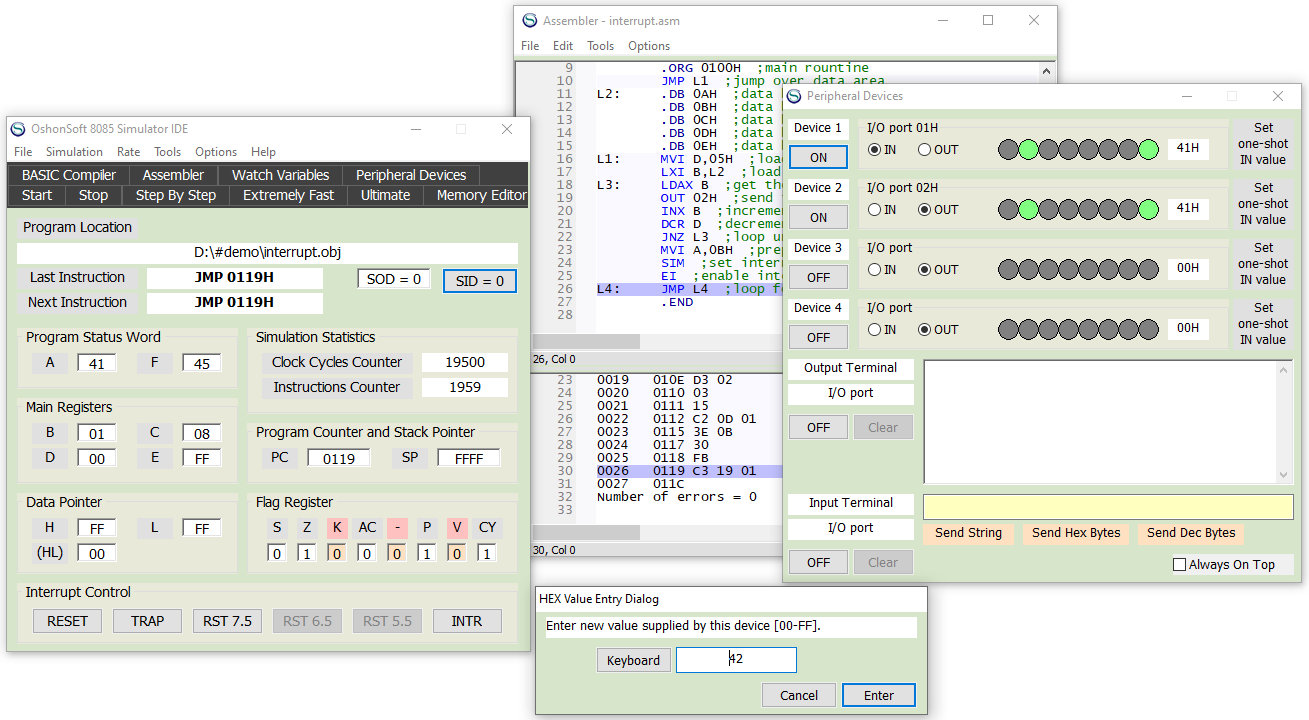The width and height of the screenshot is (1309, 720).
Task: Click the Output Terminal scrollbar up arrow
Action: [1284, 368]
